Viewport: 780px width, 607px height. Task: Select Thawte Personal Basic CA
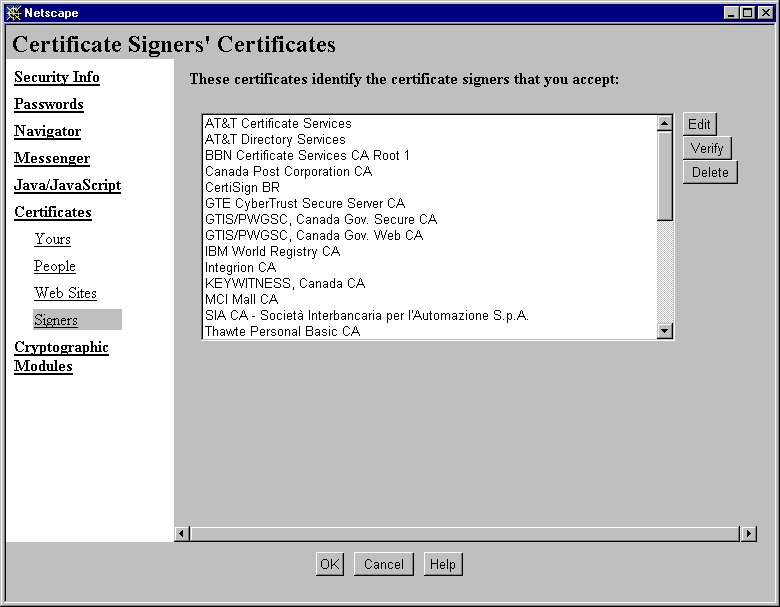(x=430, y=331)
